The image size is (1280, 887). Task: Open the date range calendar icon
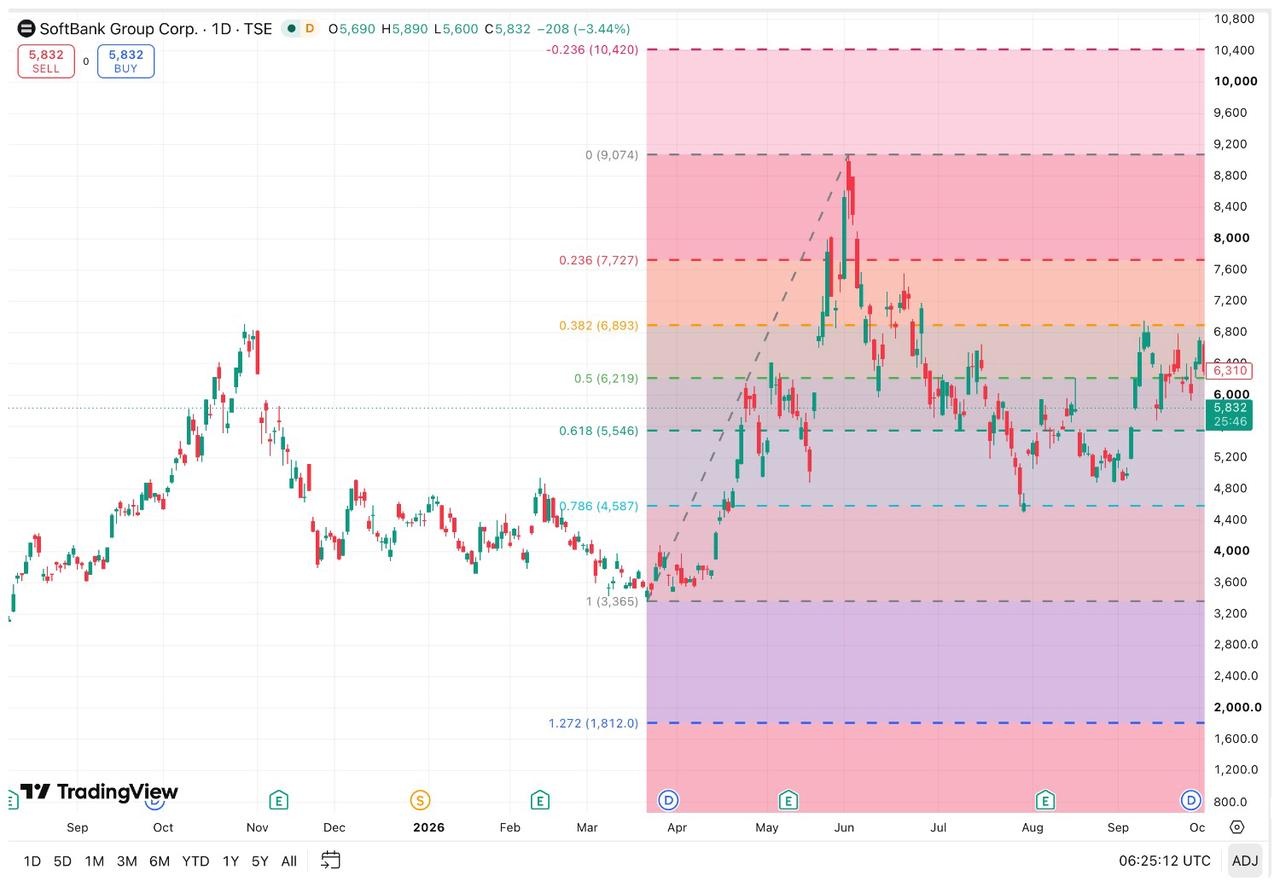click(331, 860)
